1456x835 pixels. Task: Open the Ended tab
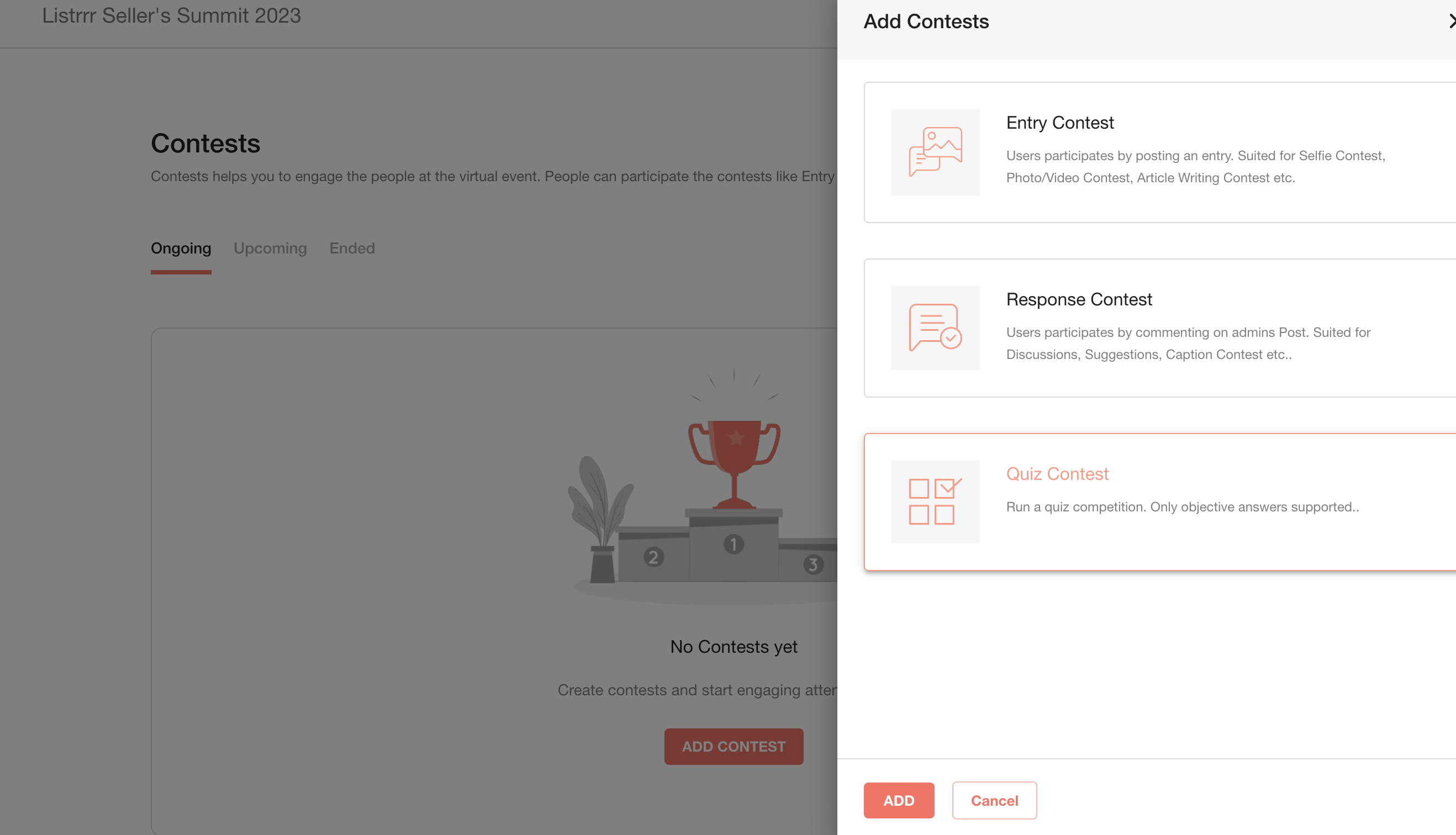coord(352,249)
